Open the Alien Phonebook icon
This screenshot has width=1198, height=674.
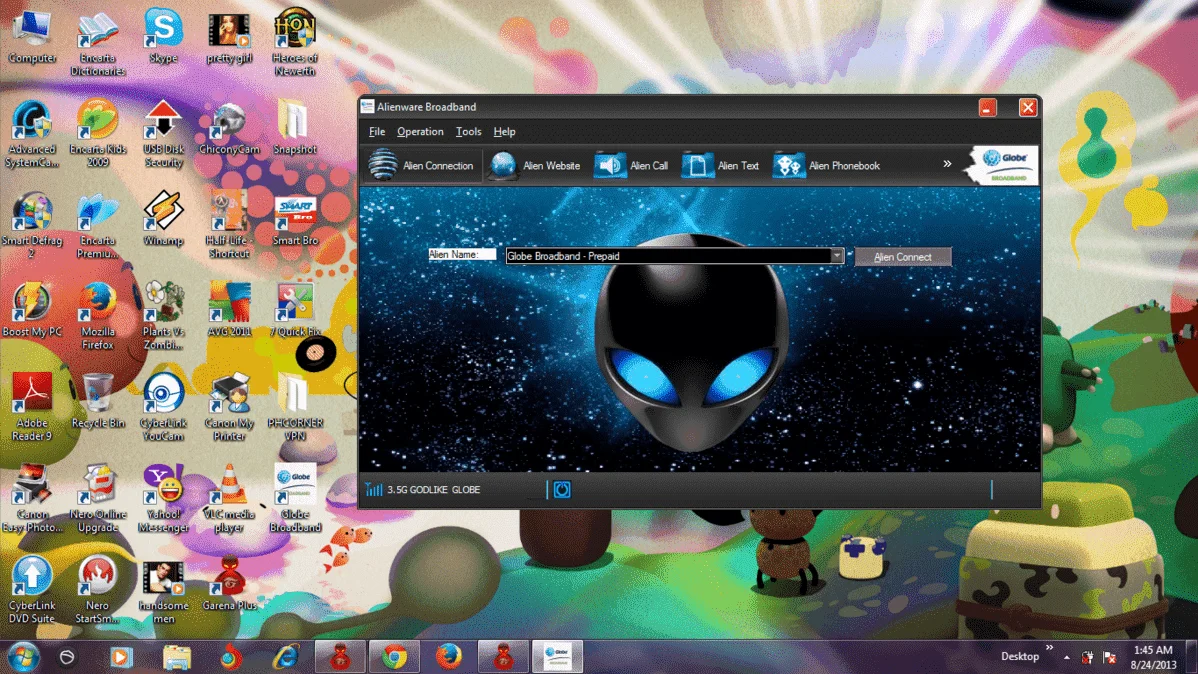[x=788, y=165]
